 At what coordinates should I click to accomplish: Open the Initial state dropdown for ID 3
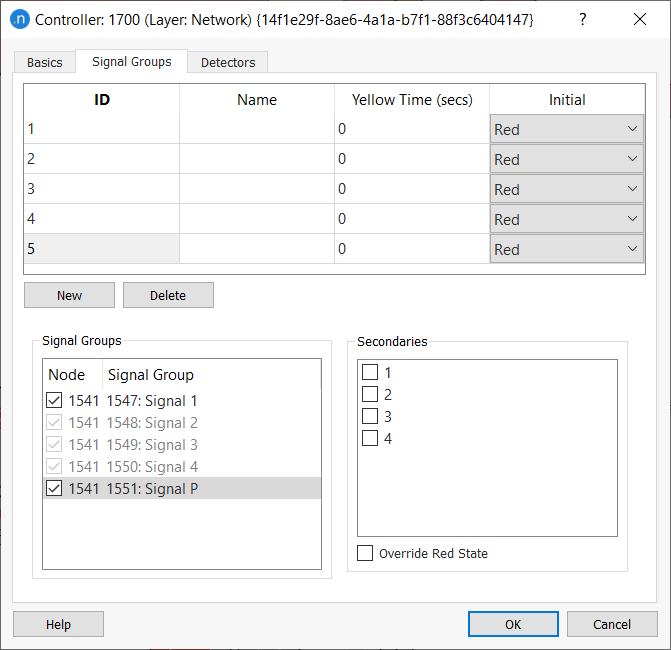[567, 189]
